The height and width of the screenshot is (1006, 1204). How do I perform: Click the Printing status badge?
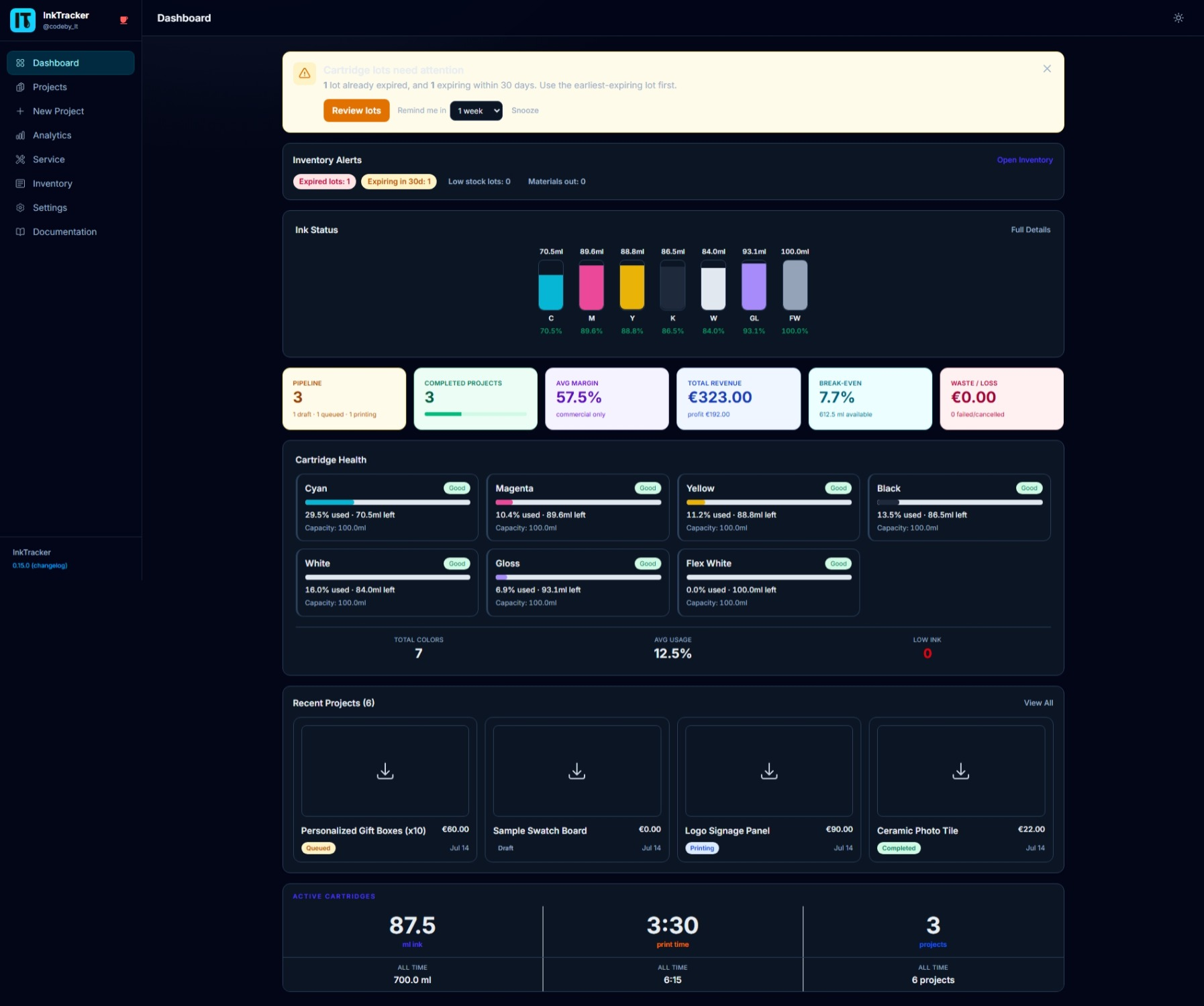(x=702, y=848)
